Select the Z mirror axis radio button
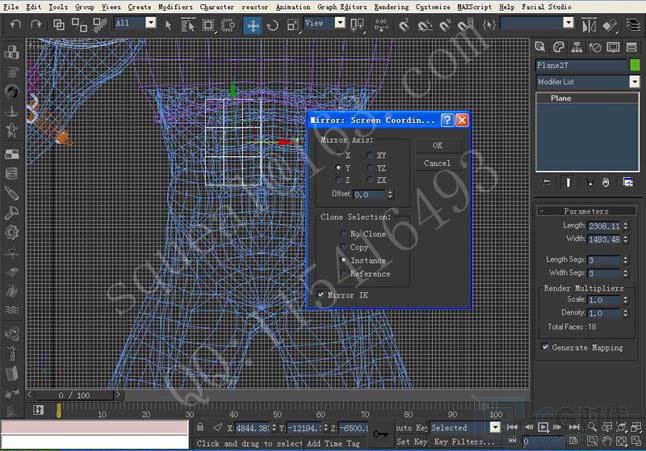Screen dimensions: 646x451 point(339,180)
